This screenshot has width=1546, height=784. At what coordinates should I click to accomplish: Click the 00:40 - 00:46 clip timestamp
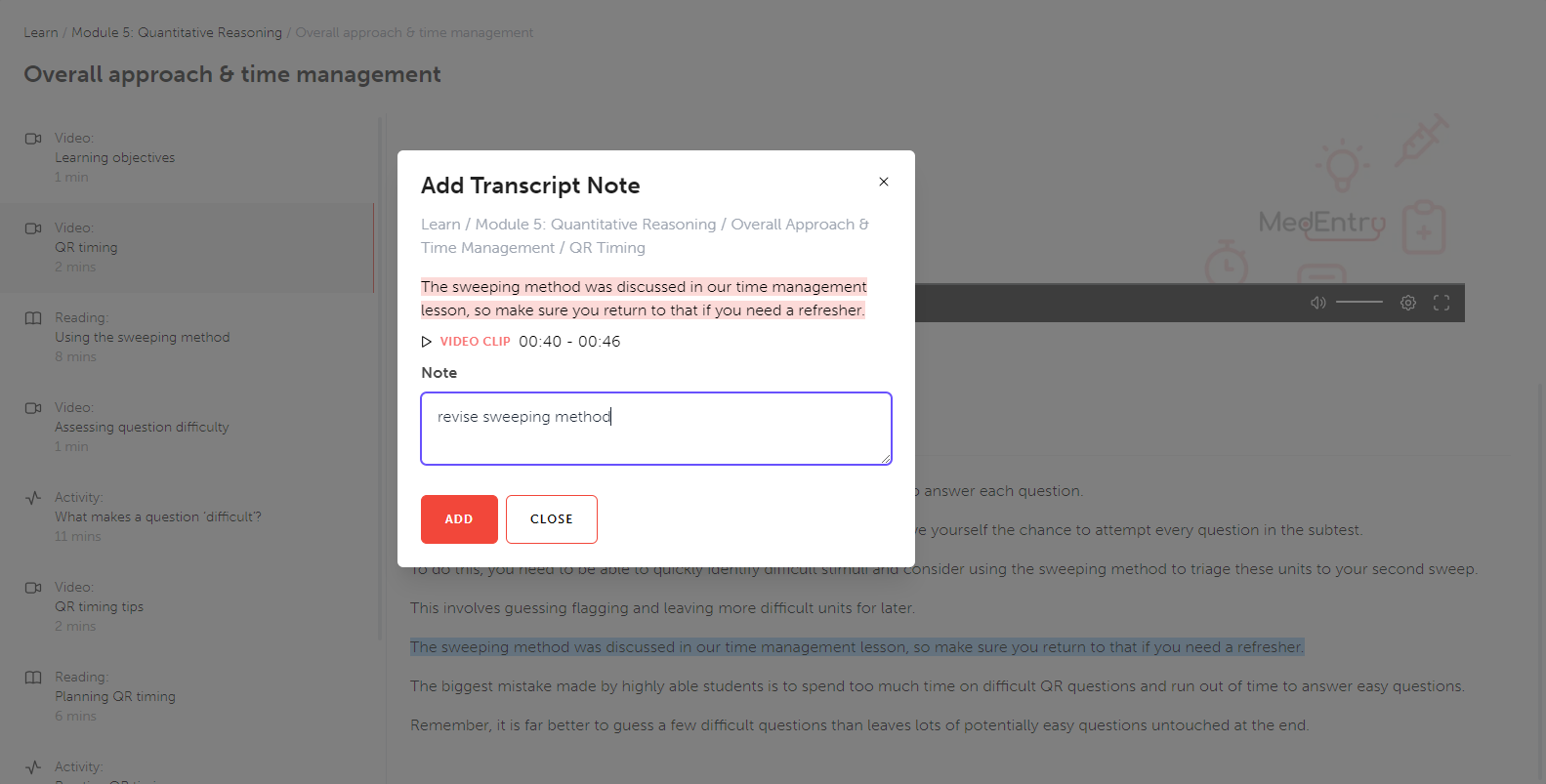point(569,342)
